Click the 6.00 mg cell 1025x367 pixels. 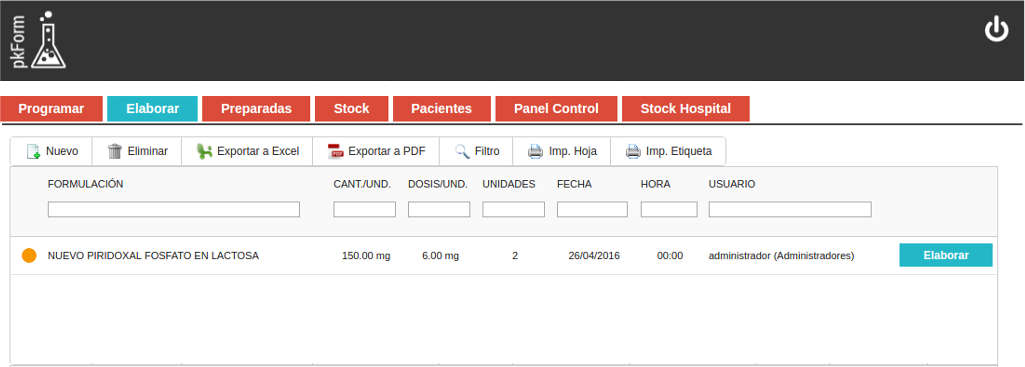[441, 256]
